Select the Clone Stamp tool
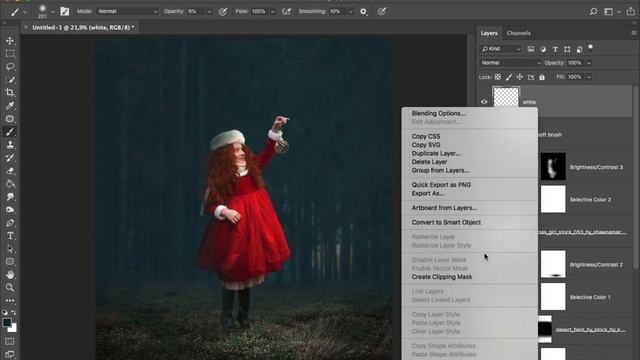 point(10,145)
